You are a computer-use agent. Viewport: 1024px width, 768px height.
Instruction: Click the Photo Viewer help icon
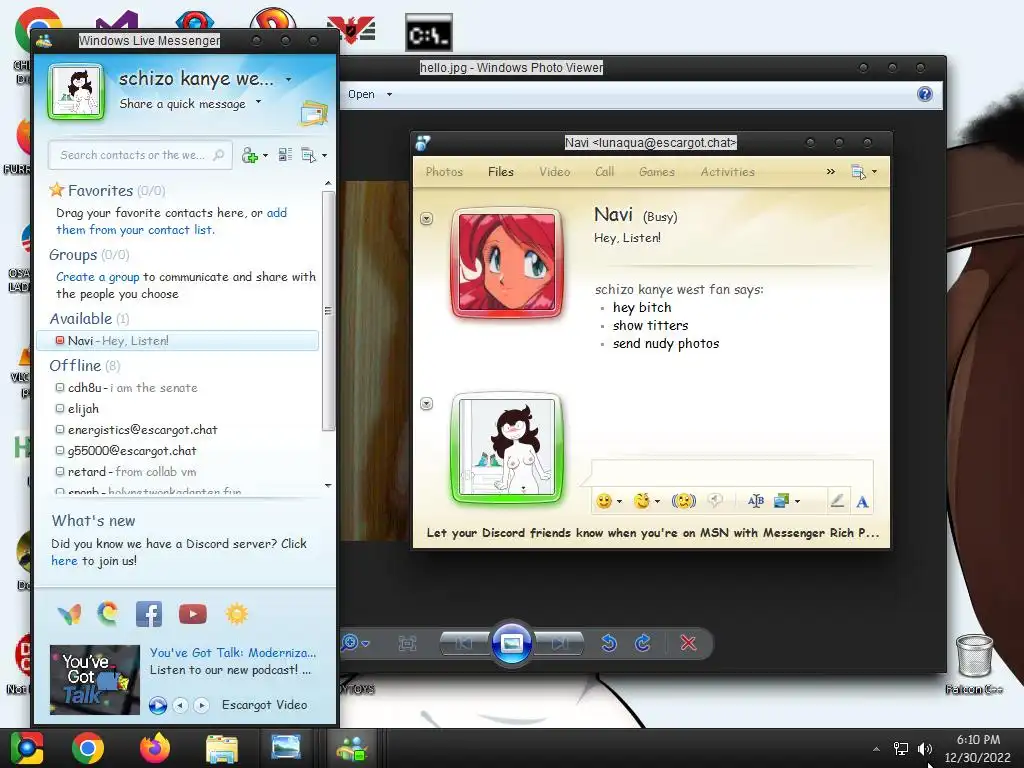point(925,94)
